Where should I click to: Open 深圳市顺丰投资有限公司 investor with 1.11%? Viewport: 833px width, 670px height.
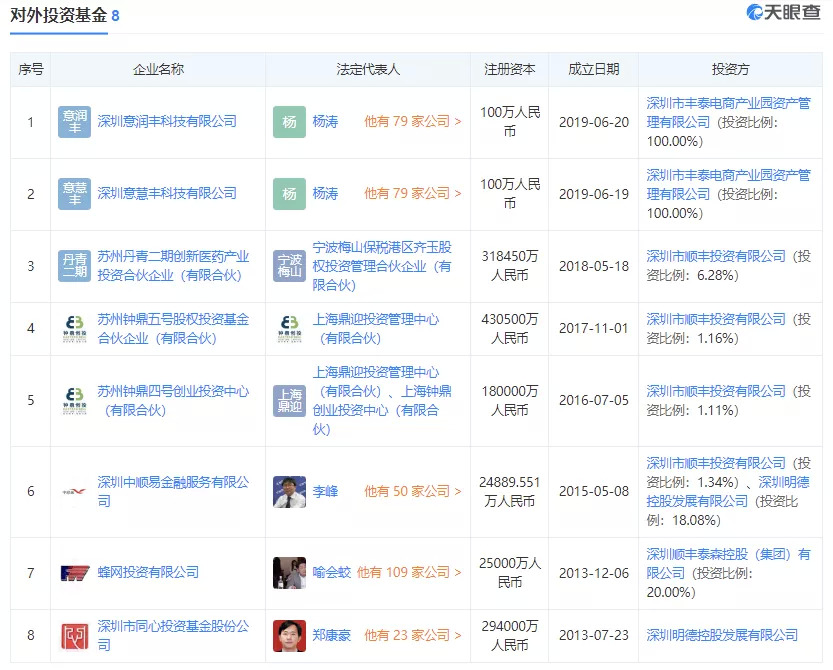point(716,392)
